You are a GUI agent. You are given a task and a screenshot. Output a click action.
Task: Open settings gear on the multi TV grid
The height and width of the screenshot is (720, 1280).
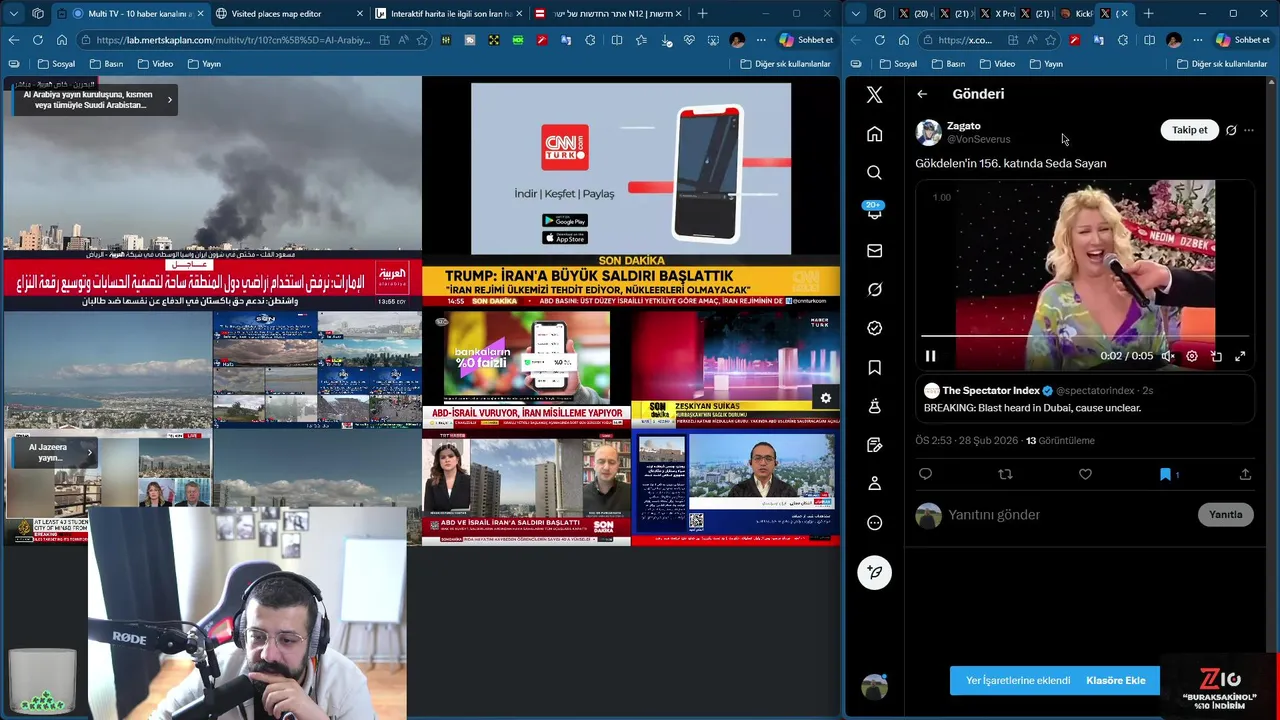(825, 398)
